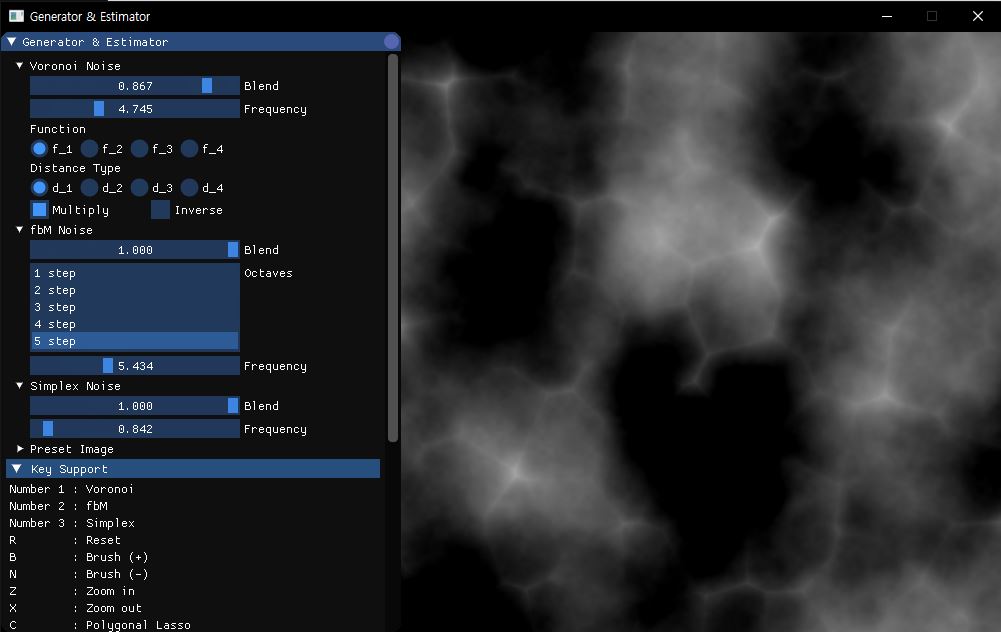Expand the Preset Image section

(20, 449)
